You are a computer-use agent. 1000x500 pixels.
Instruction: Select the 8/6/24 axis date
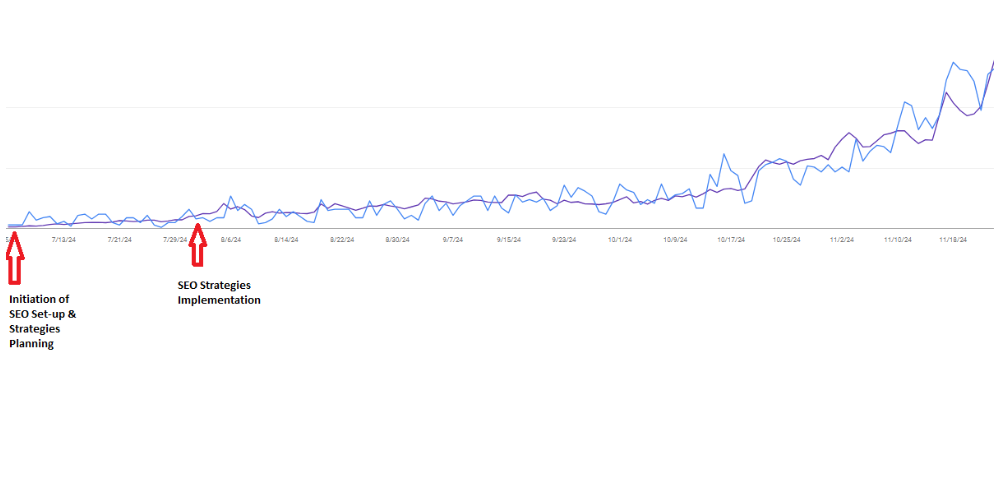click(x=231, y=240)
